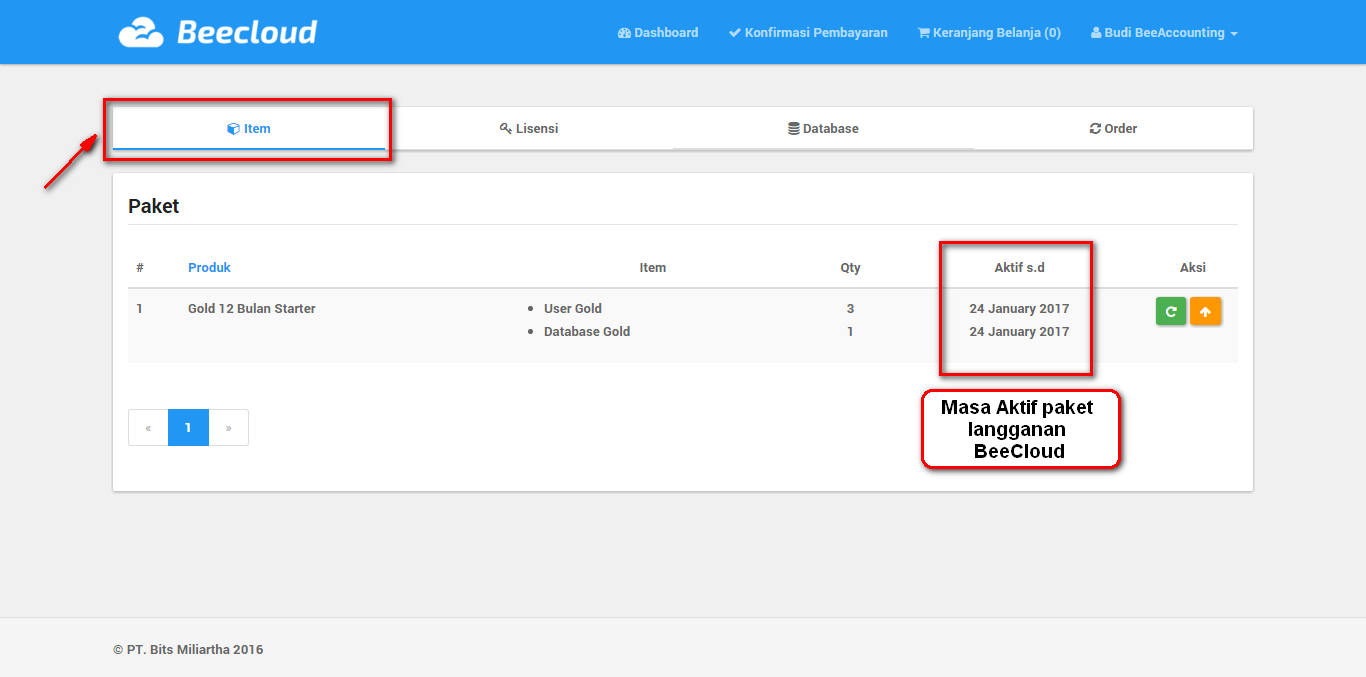This screenshot has width=1366, height=677.
Task: Click the green renew refresh icon
Action: 1171,312
